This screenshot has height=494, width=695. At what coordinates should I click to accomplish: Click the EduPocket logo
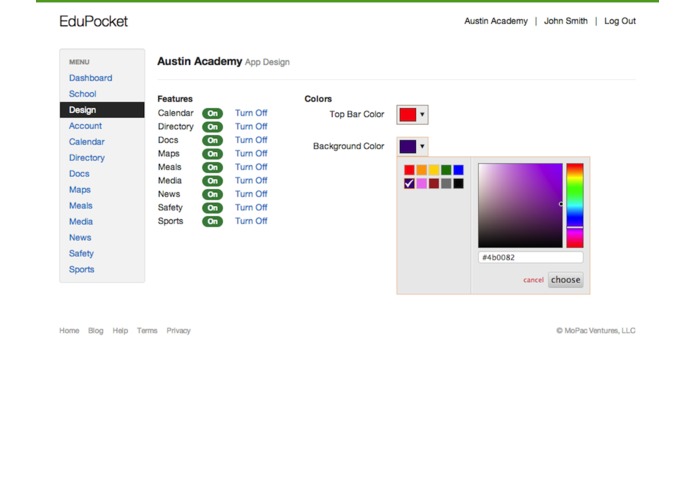(x=94, y=21)
